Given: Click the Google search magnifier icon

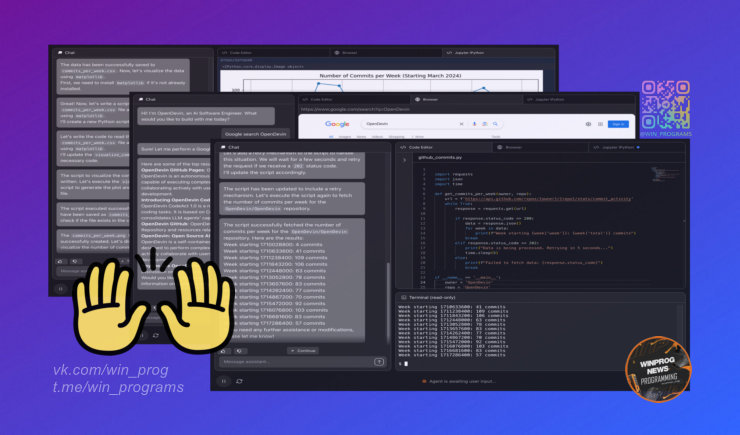Looking at the screenshot, I should click(495, 124).
